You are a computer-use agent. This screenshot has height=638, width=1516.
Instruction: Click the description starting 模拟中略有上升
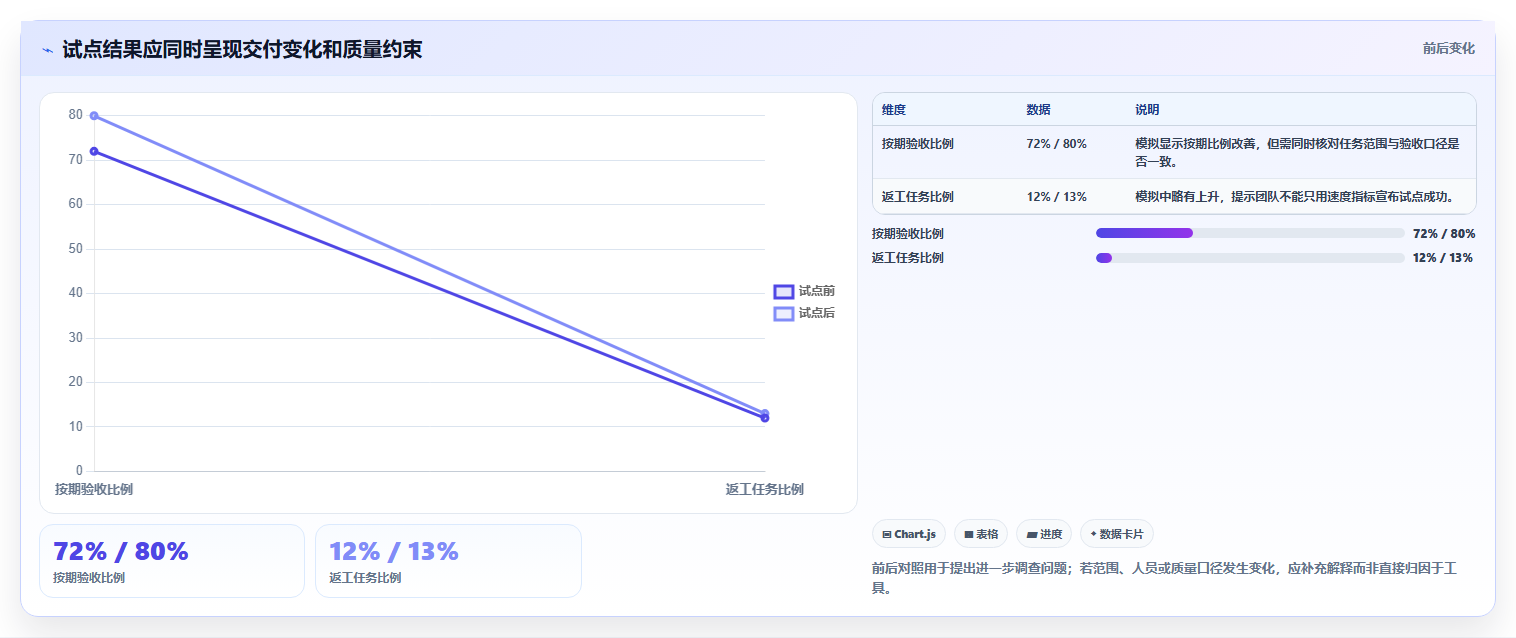point(1294,196)
